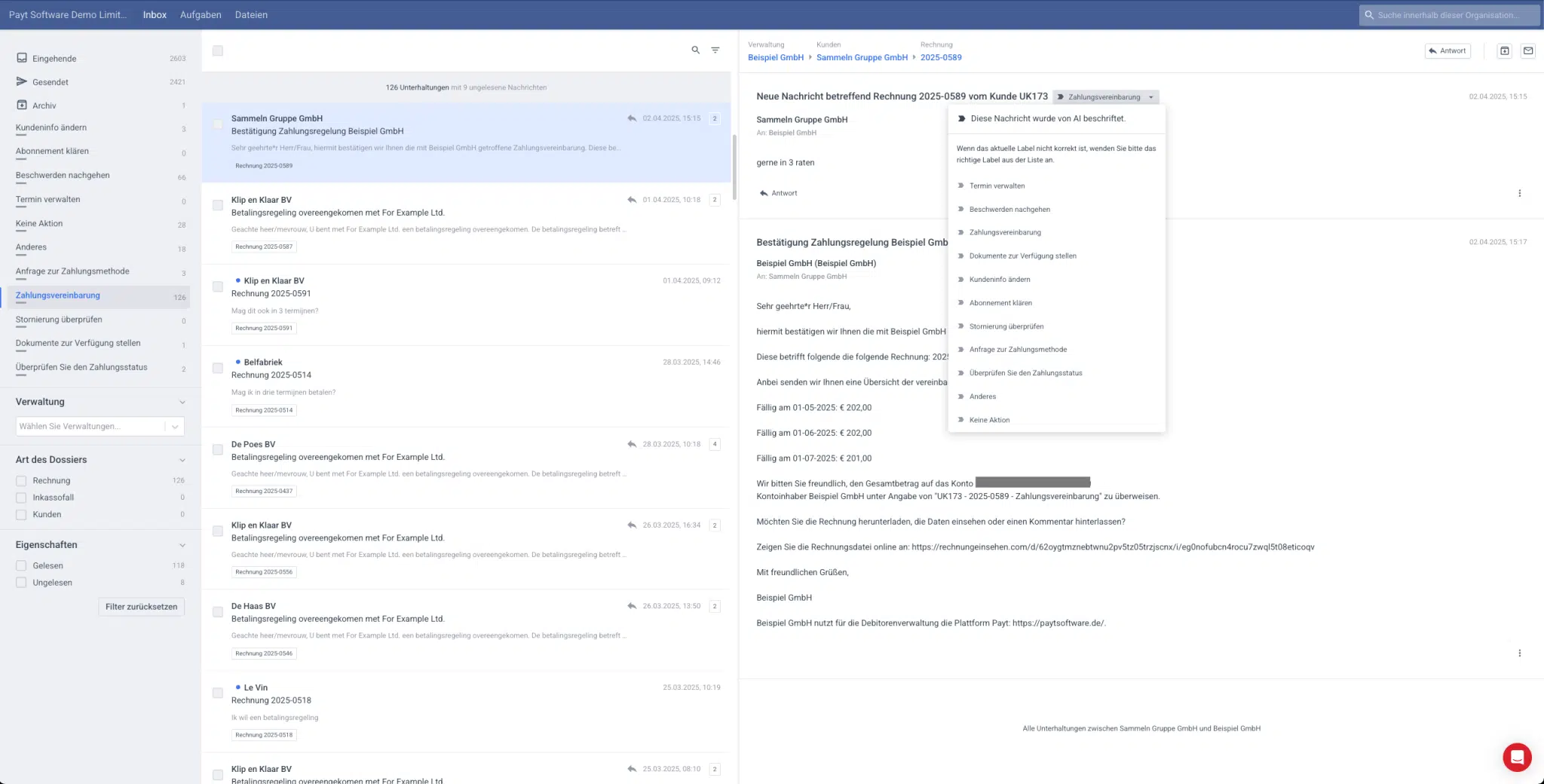This screenshot has height=784, width=1544.
Task: Click reply arrow on Klip en Klaar 01.04.2025 10:18
Action: click(x=632, y=200)
